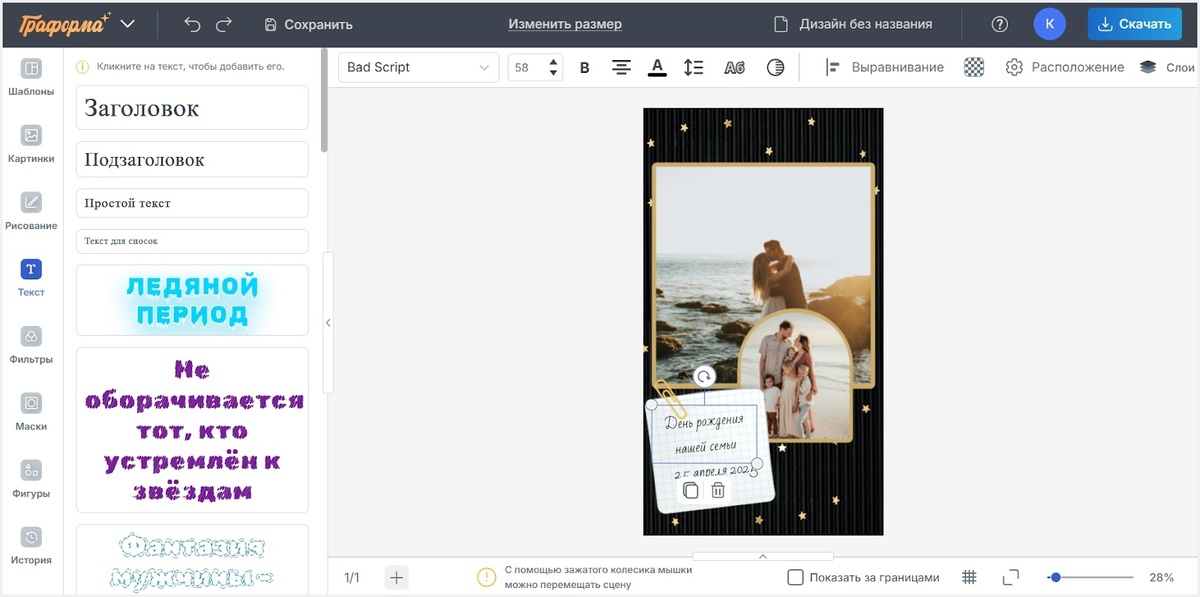This screenshot has width=1200, height=597.
Task: Open the Bad Script font dropdown
Action: pos(418,67)
